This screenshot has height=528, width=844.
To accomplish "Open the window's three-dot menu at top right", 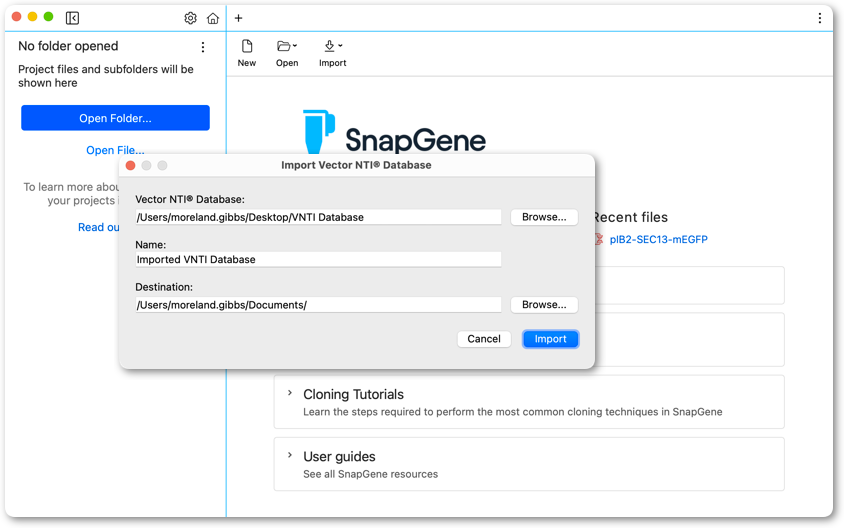I will (x=819, y=18).
